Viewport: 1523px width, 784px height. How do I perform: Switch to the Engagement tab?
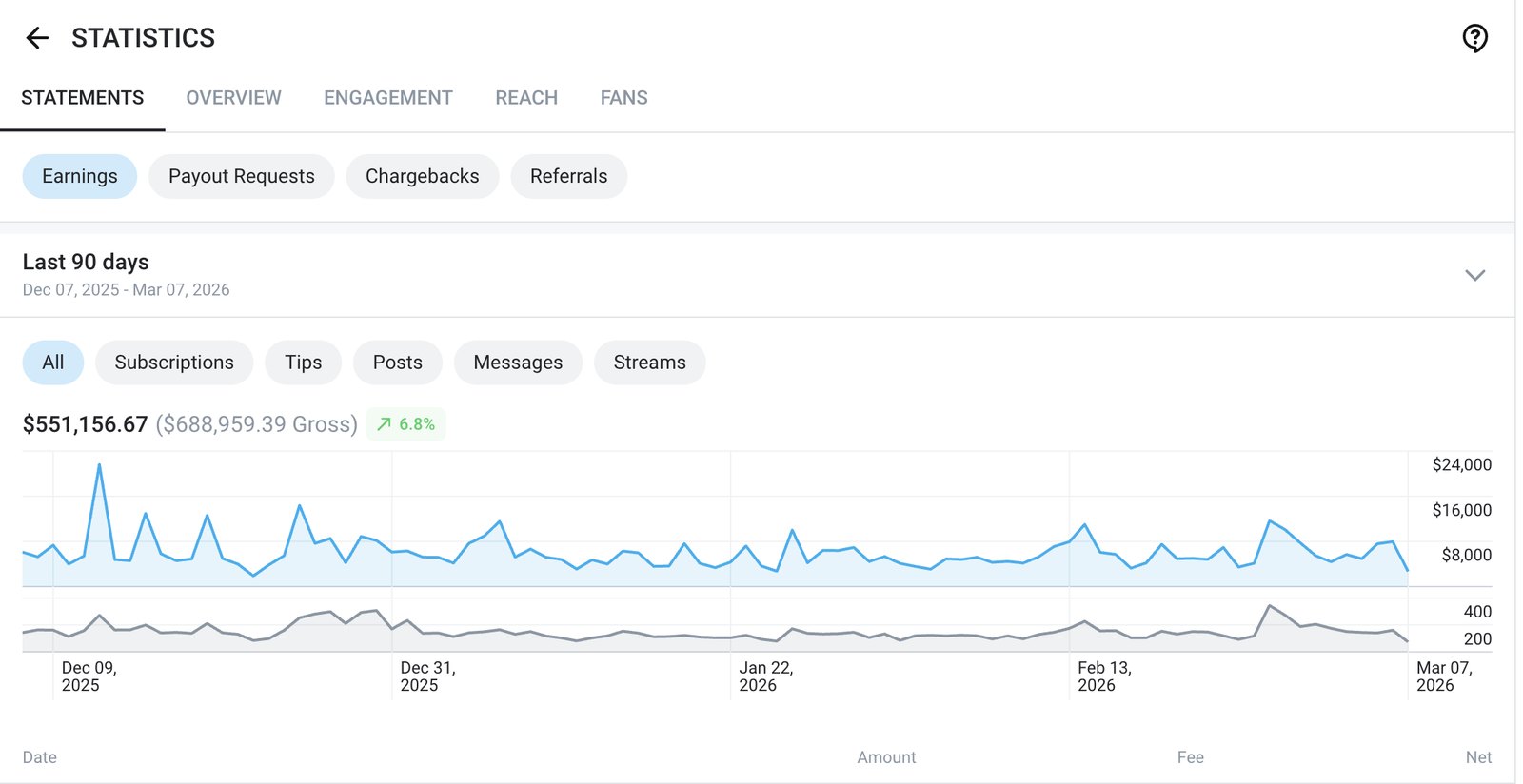click(388, 98)
